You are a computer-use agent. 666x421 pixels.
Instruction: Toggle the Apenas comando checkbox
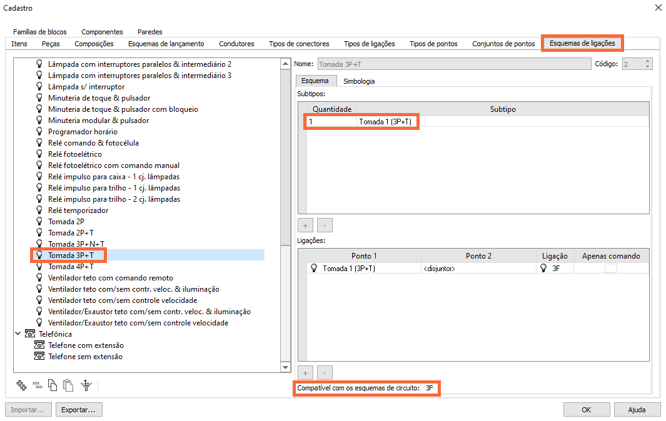click(610, 268)
